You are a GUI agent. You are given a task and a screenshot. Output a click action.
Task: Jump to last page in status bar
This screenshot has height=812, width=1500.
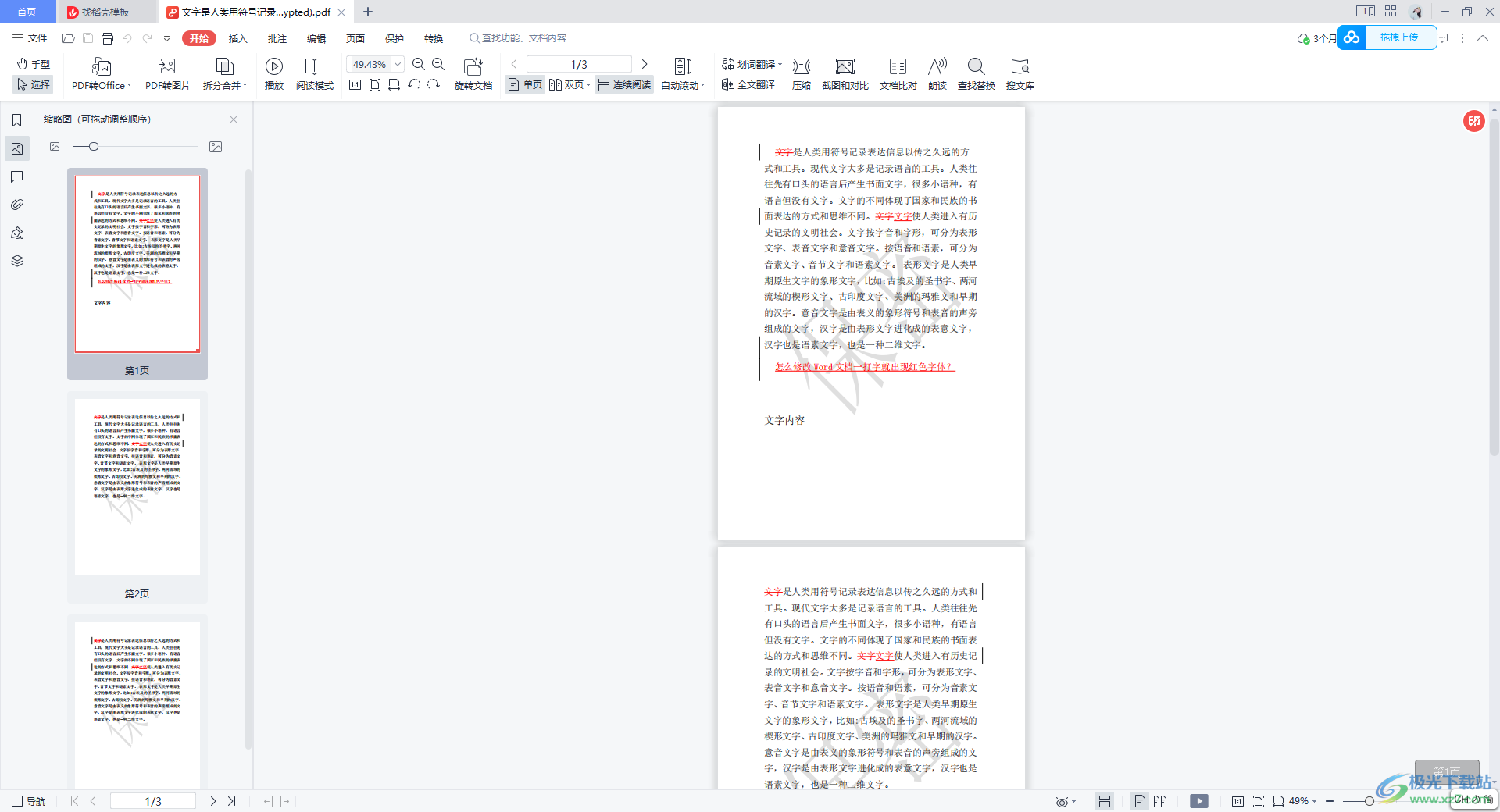(232, 801)
